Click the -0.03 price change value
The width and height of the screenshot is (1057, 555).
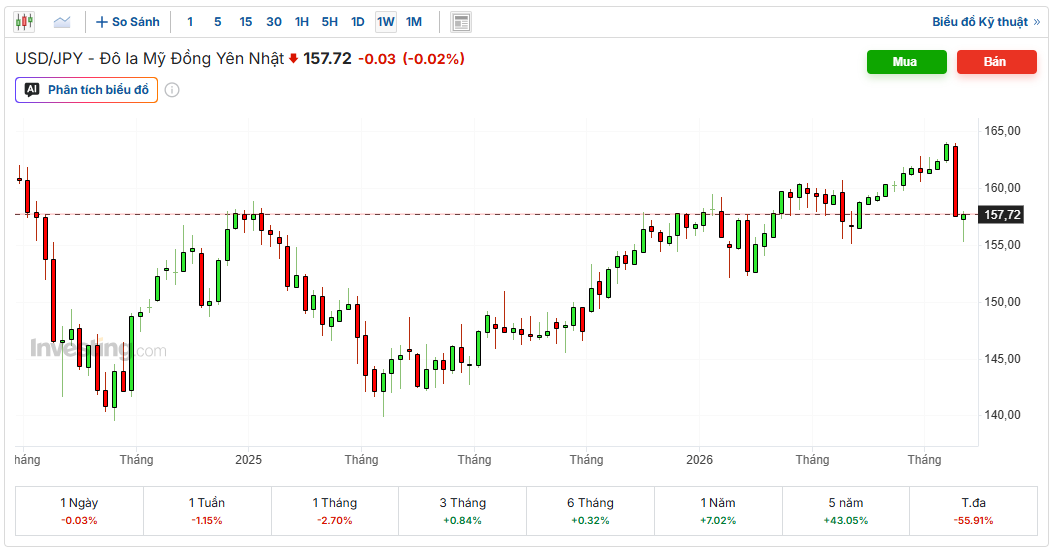click(x=377, y=59)
